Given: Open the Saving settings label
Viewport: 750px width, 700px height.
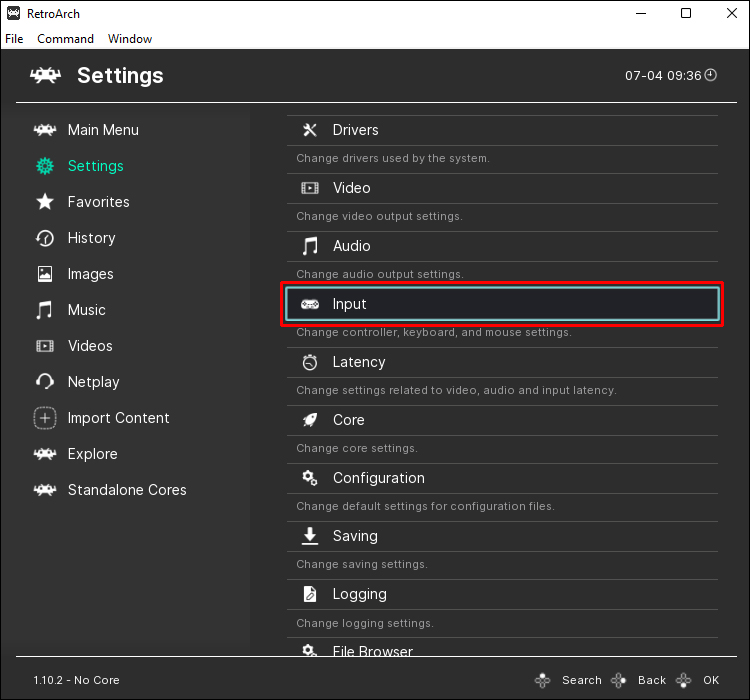Looking at the screenshot, I should pyautogui.click(x=355, y=536).
